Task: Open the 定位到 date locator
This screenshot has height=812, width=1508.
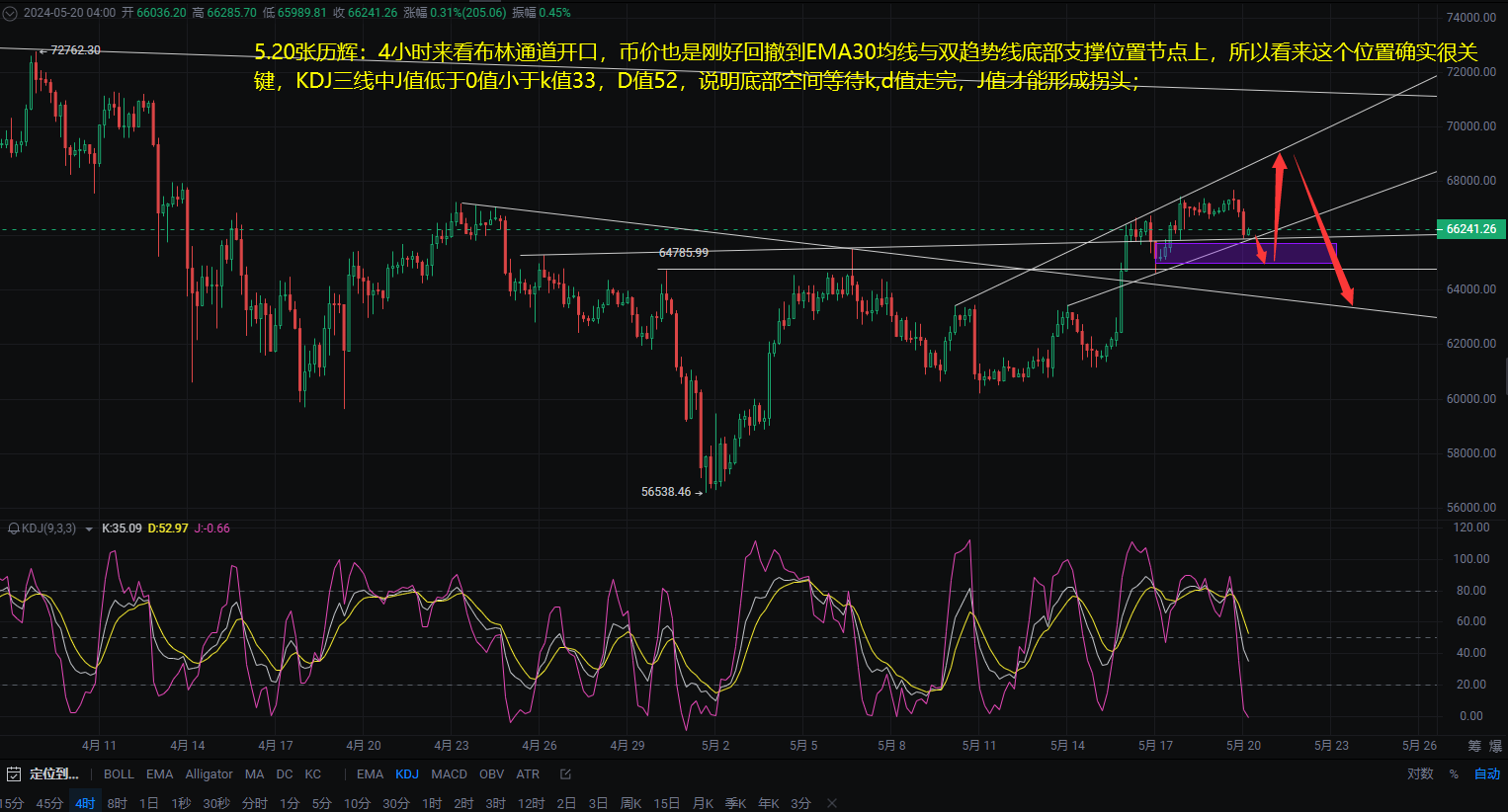Action: 53,774
